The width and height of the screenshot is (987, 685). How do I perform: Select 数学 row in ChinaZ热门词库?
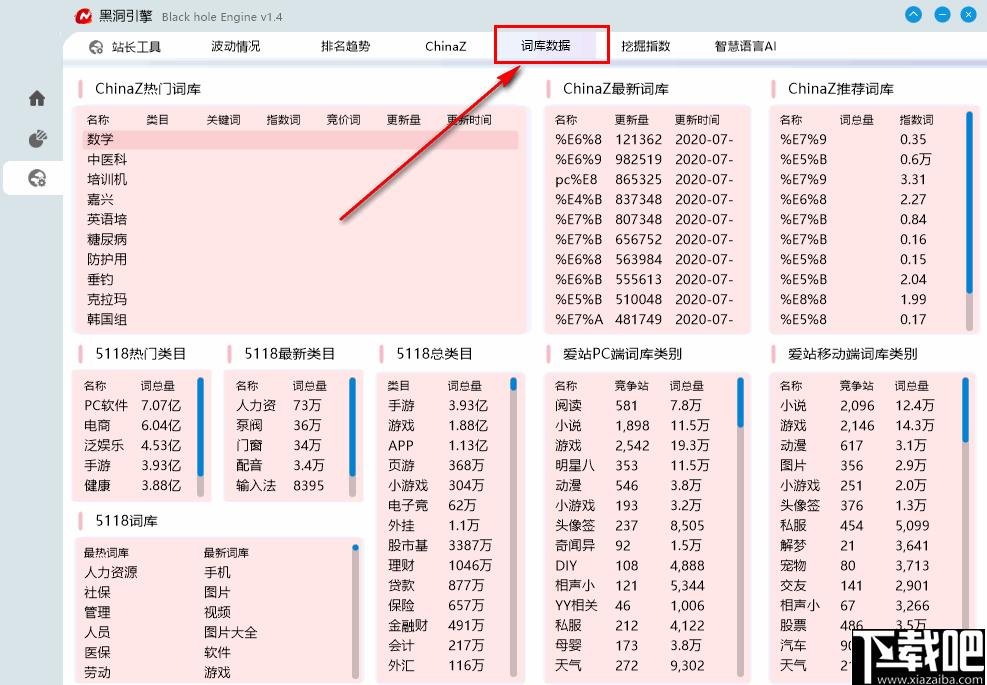[x=300, y=140]
